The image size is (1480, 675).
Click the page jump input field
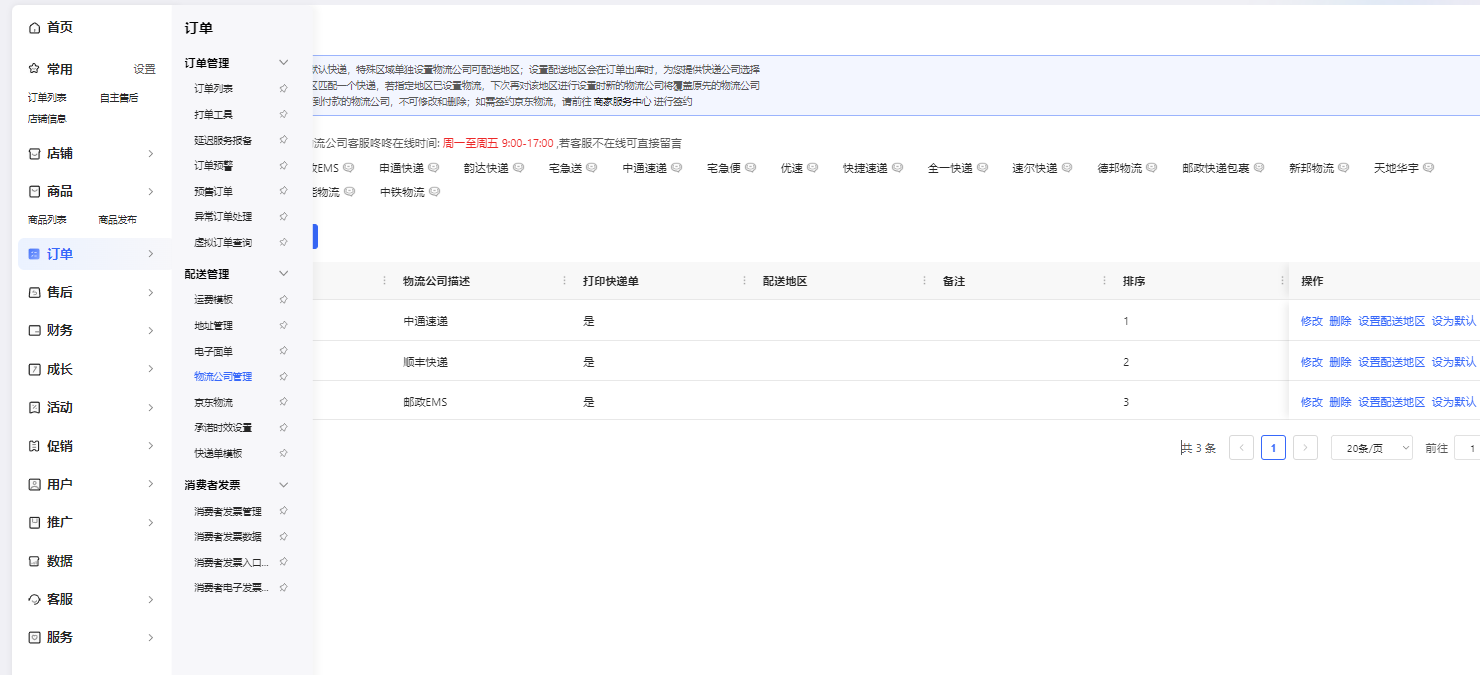click(1466, 448)
